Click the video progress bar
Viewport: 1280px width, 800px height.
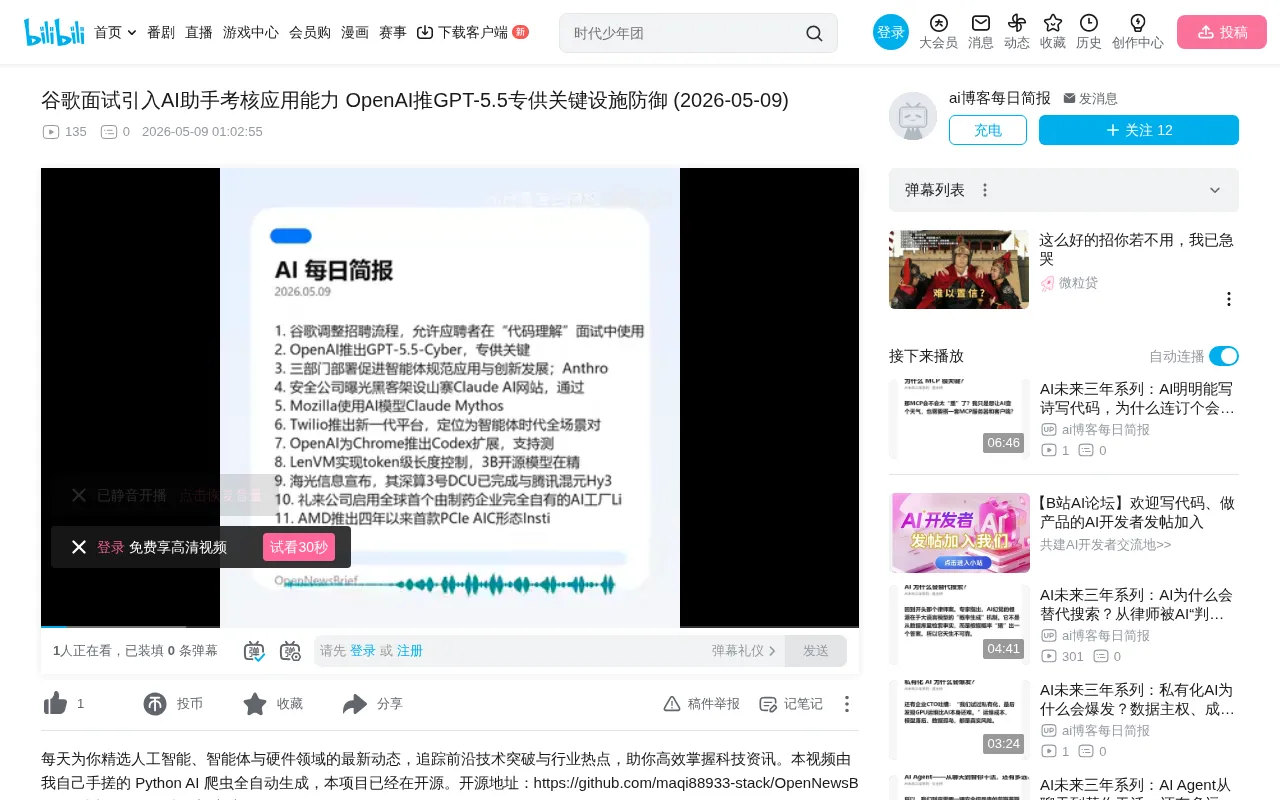point(450,626)
